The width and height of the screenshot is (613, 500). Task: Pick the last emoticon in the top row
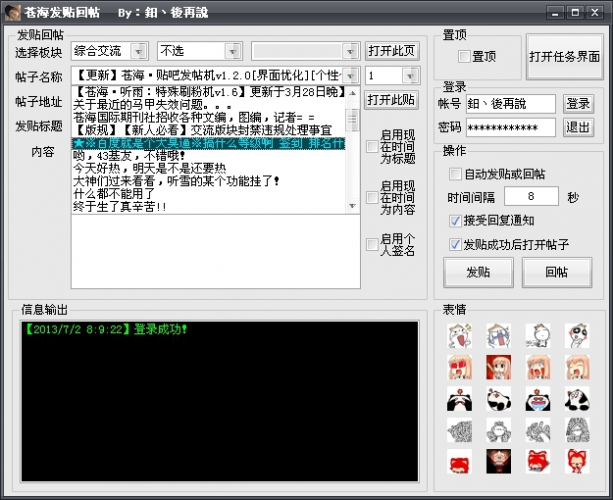577,334
